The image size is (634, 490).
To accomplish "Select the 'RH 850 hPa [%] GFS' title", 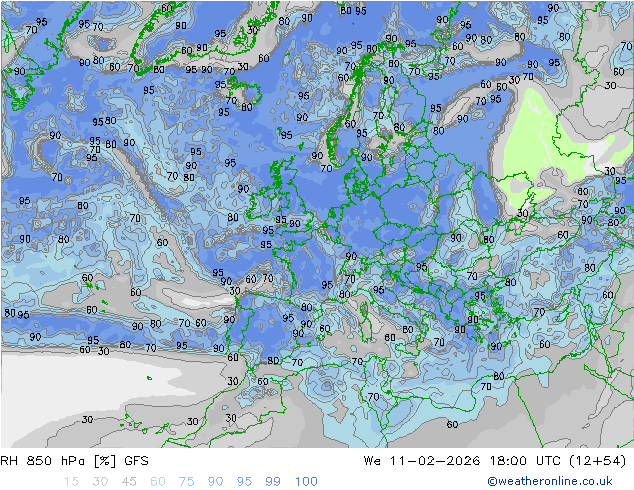I will [x=74, y=461].
